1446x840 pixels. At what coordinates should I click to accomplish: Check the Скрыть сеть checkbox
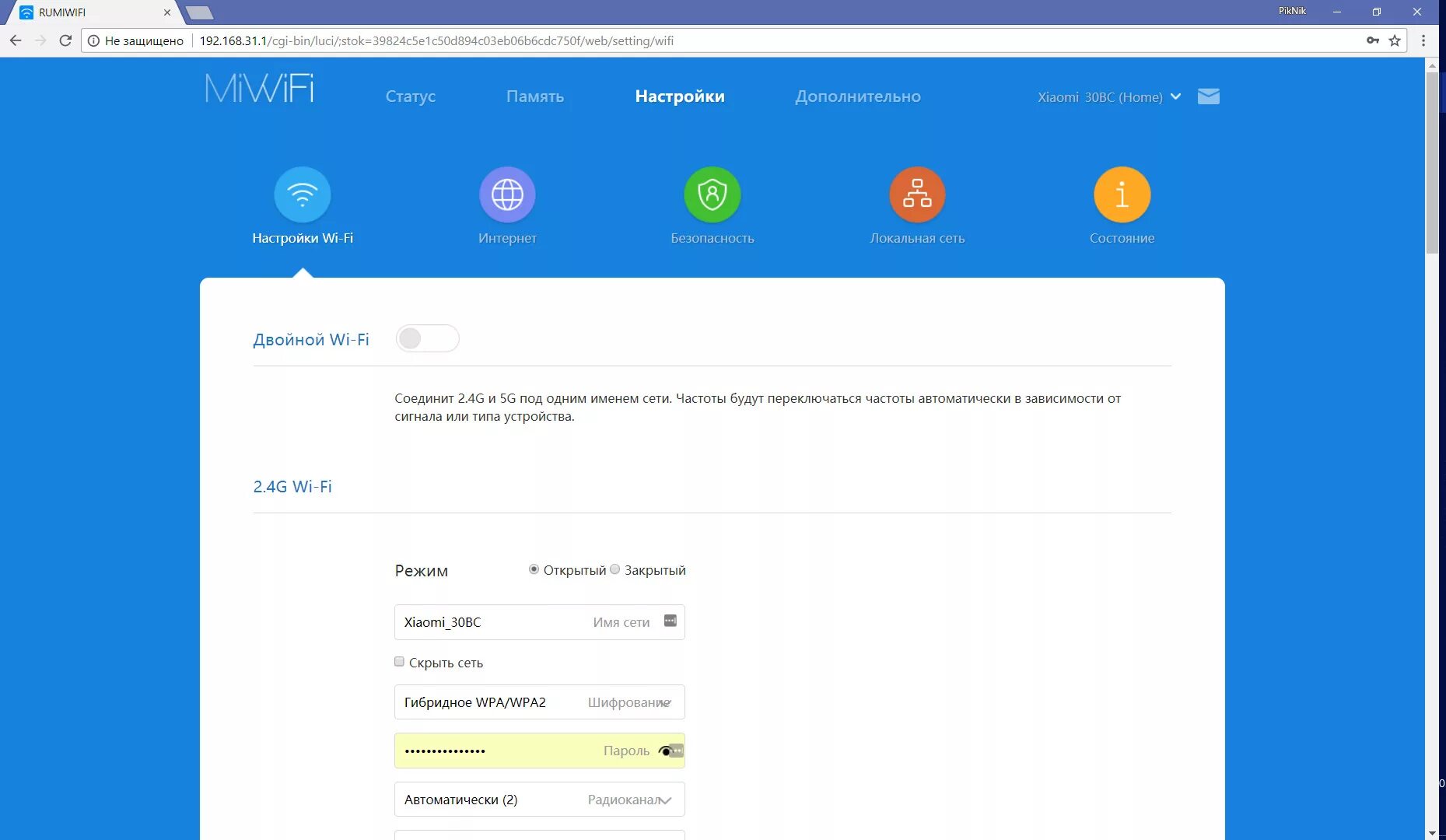pos(399,662)
